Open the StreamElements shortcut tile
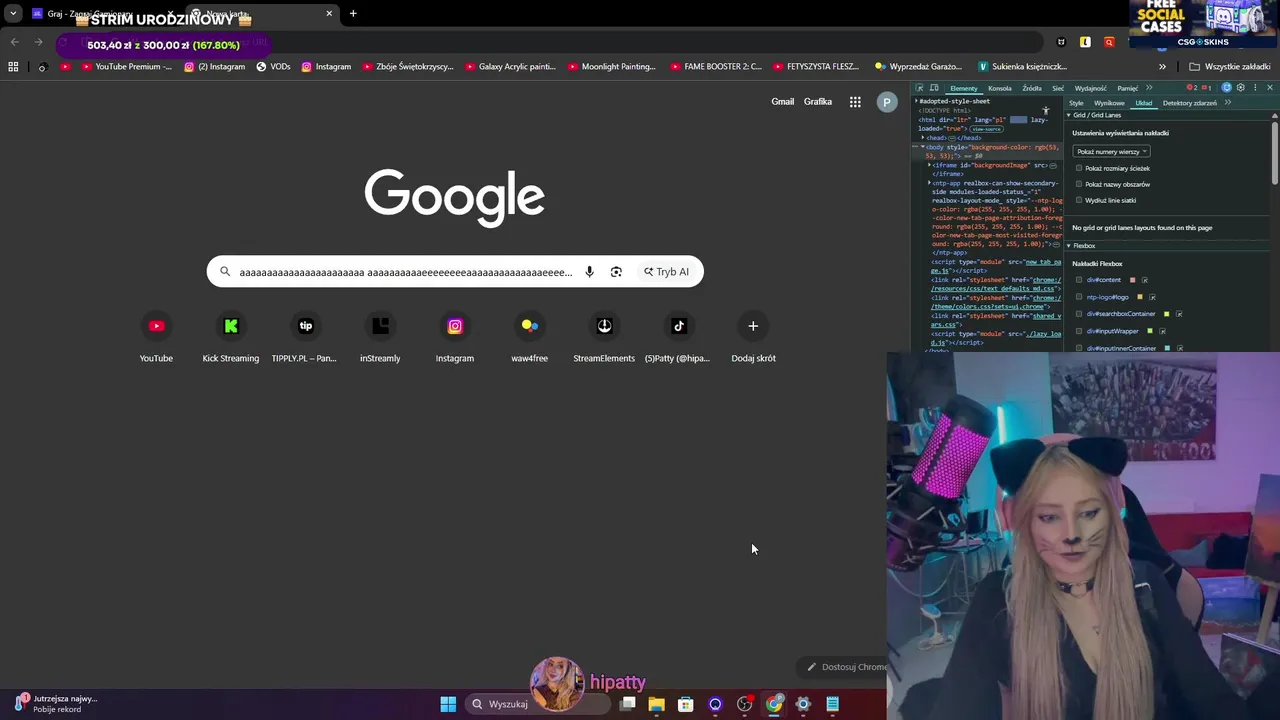 point(604,338)
